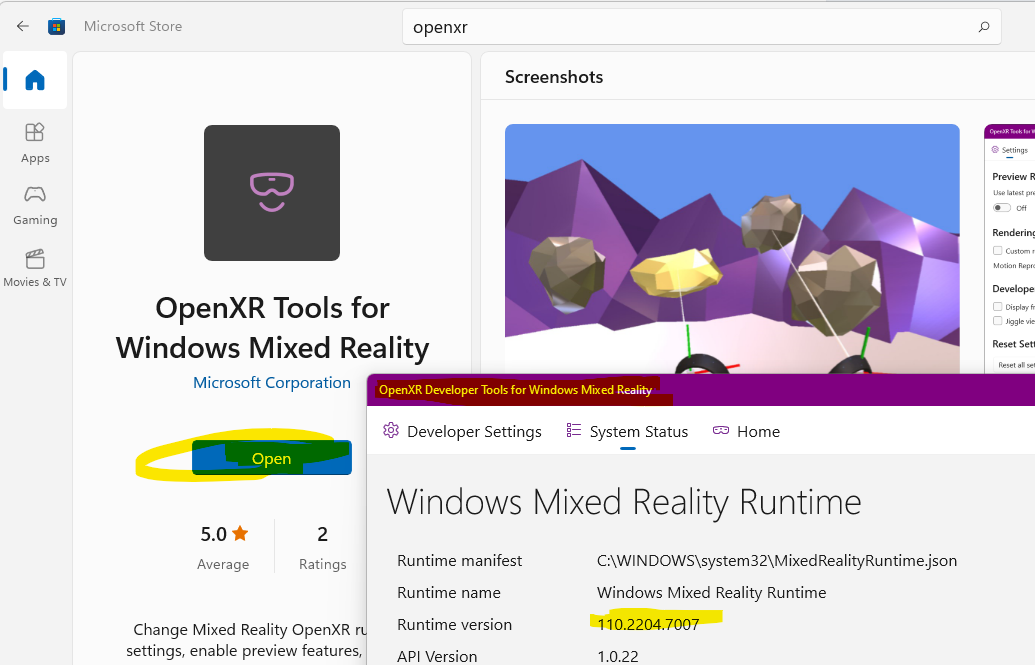Open the rocks scene screenshot thumbnail
Screen dimensions: 1035x665
732,249
